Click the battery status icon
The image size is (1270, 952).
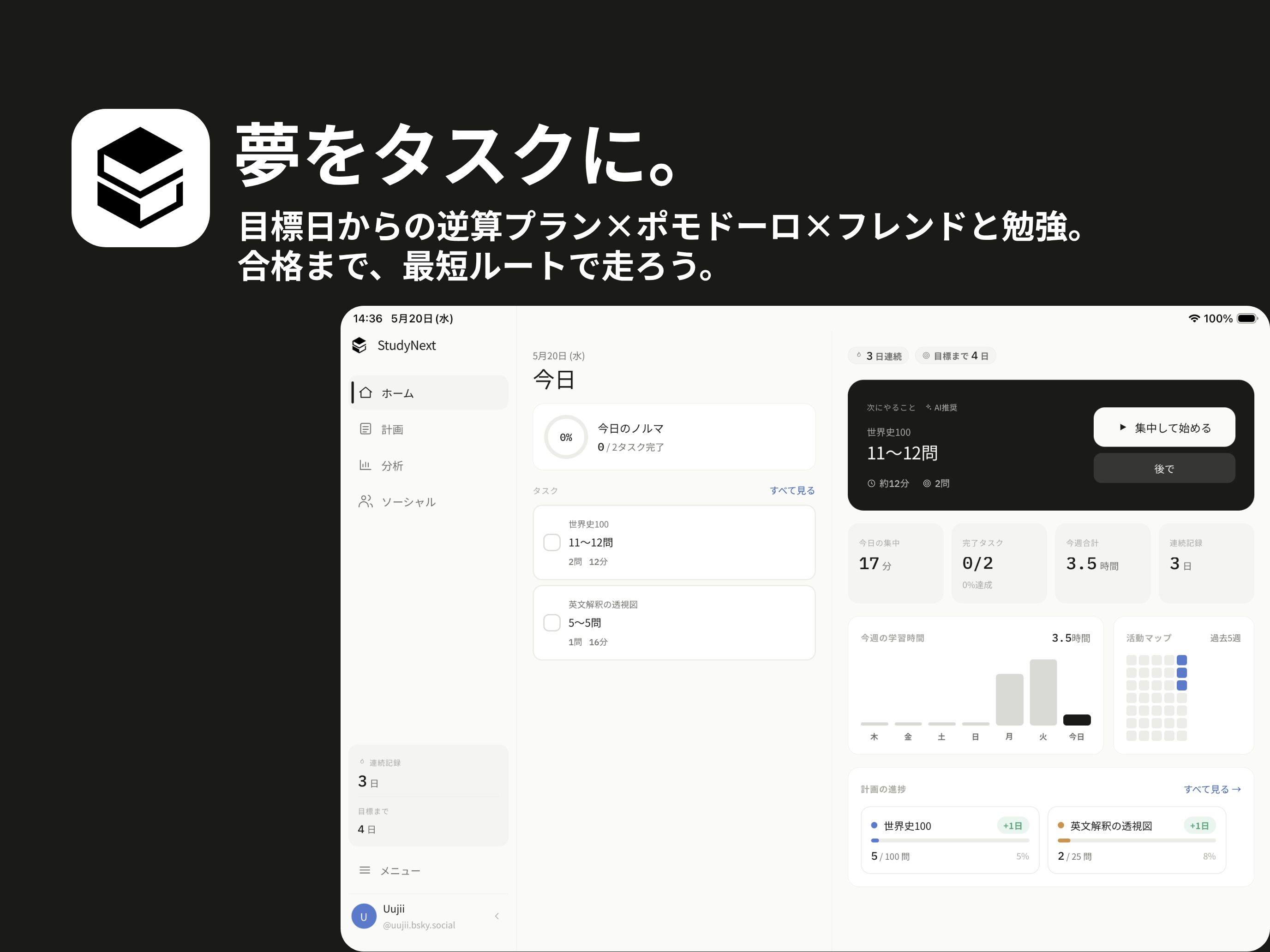pyautogui.click(x=1247, y=318)
